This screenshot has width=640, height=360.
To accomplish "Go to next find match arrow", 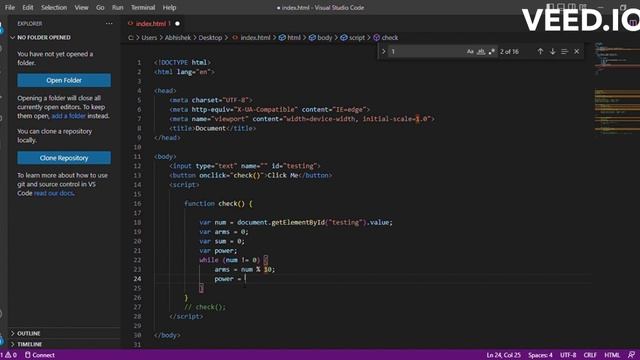I will tap(552, 51).
